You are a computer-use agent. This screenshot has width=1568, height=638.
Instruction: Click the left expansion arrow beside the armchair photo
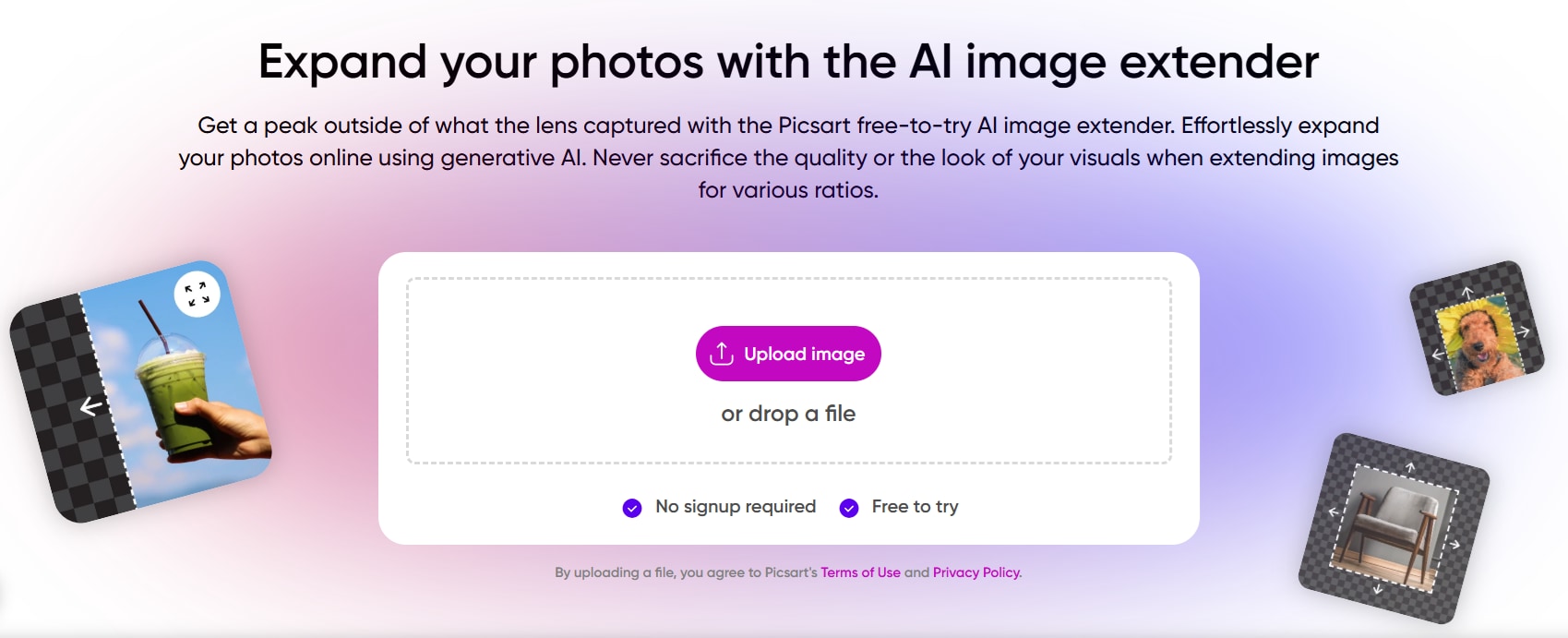1332,512
